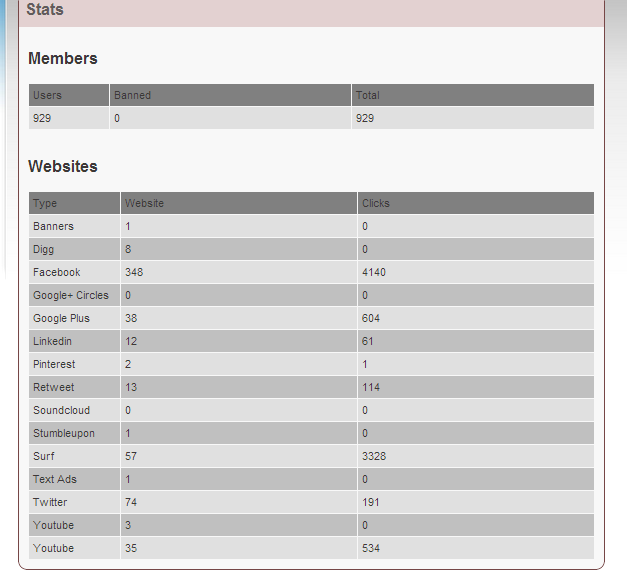Click the Google Plus clicks value 604
The height and width of the screenshot is (580, 627).
371,318
